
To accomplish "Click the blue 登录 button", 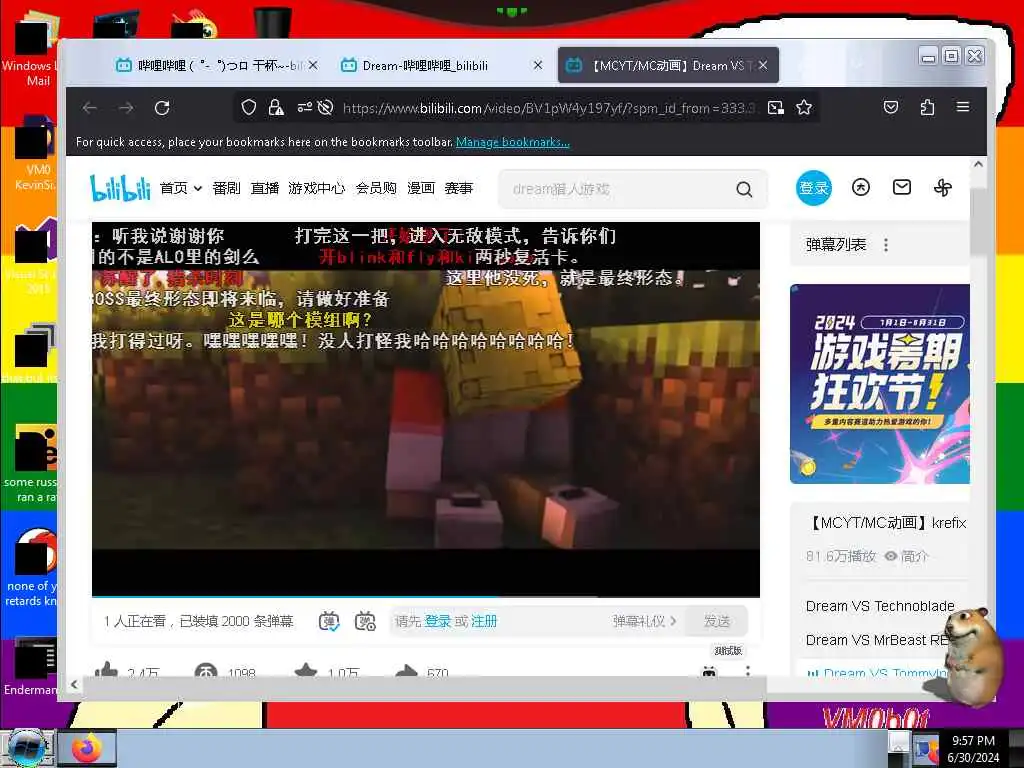I will click(x=814, y=188).
